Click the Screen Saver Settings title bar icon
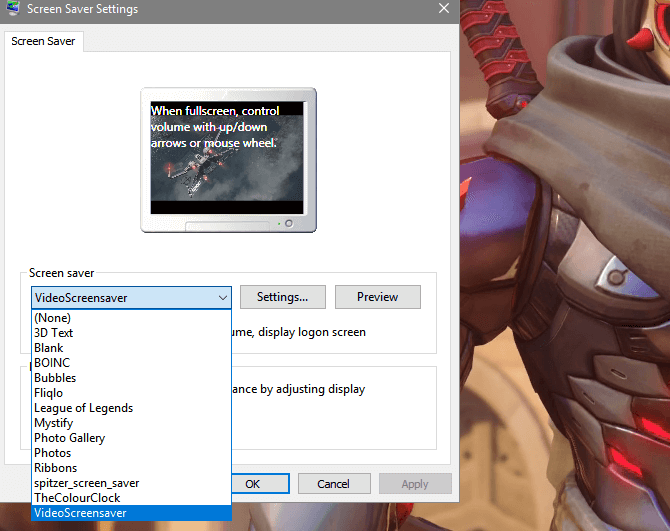 11,9
